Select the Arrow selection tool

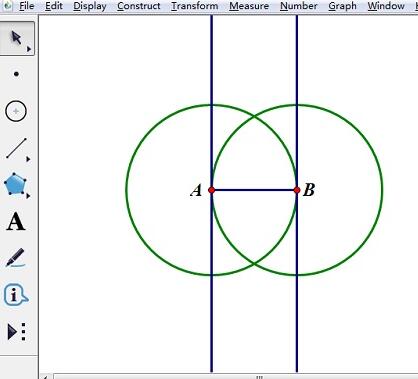coord(17,38)
